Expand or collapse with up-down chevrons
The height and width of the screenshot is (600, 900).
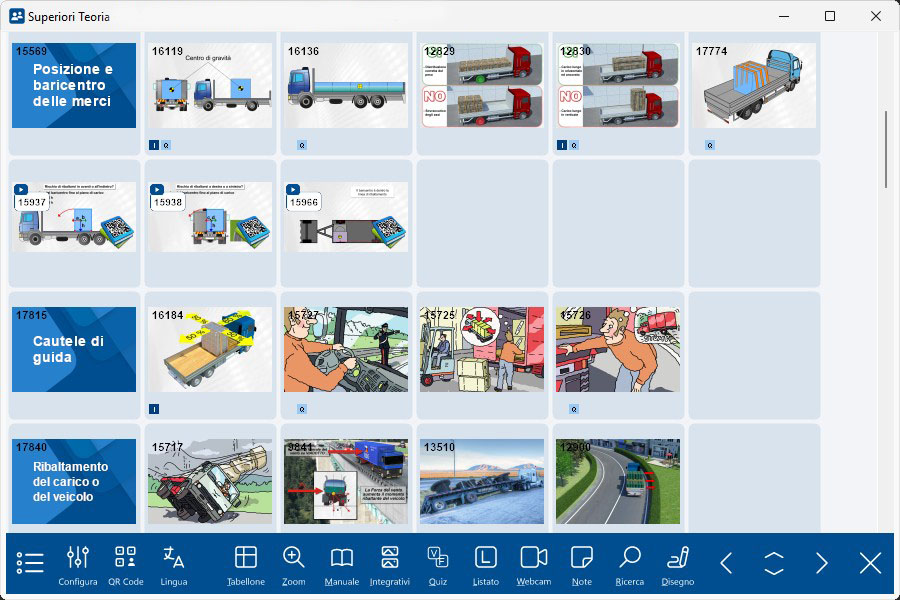coord(774,563)
